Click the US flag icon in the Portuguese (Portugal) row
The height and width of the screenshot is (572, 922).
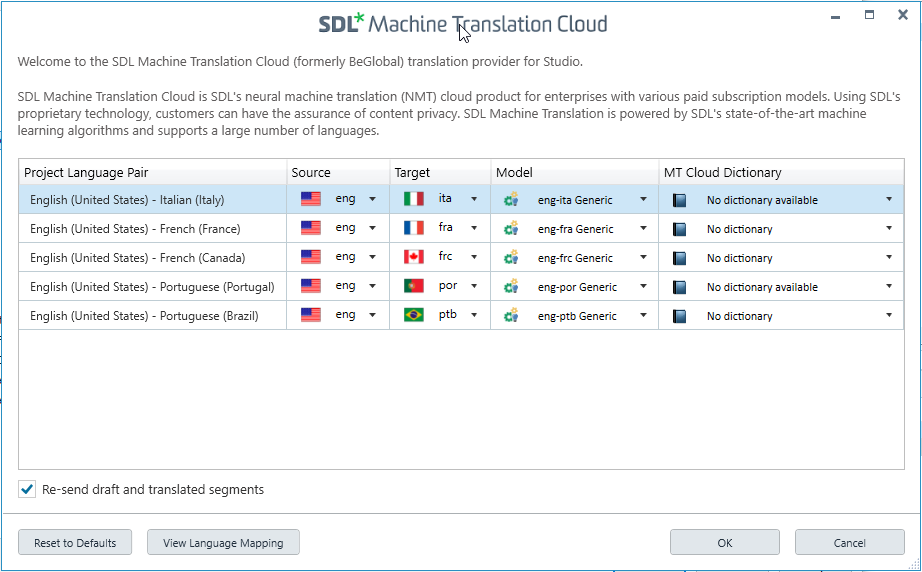[x=310, y=286]
